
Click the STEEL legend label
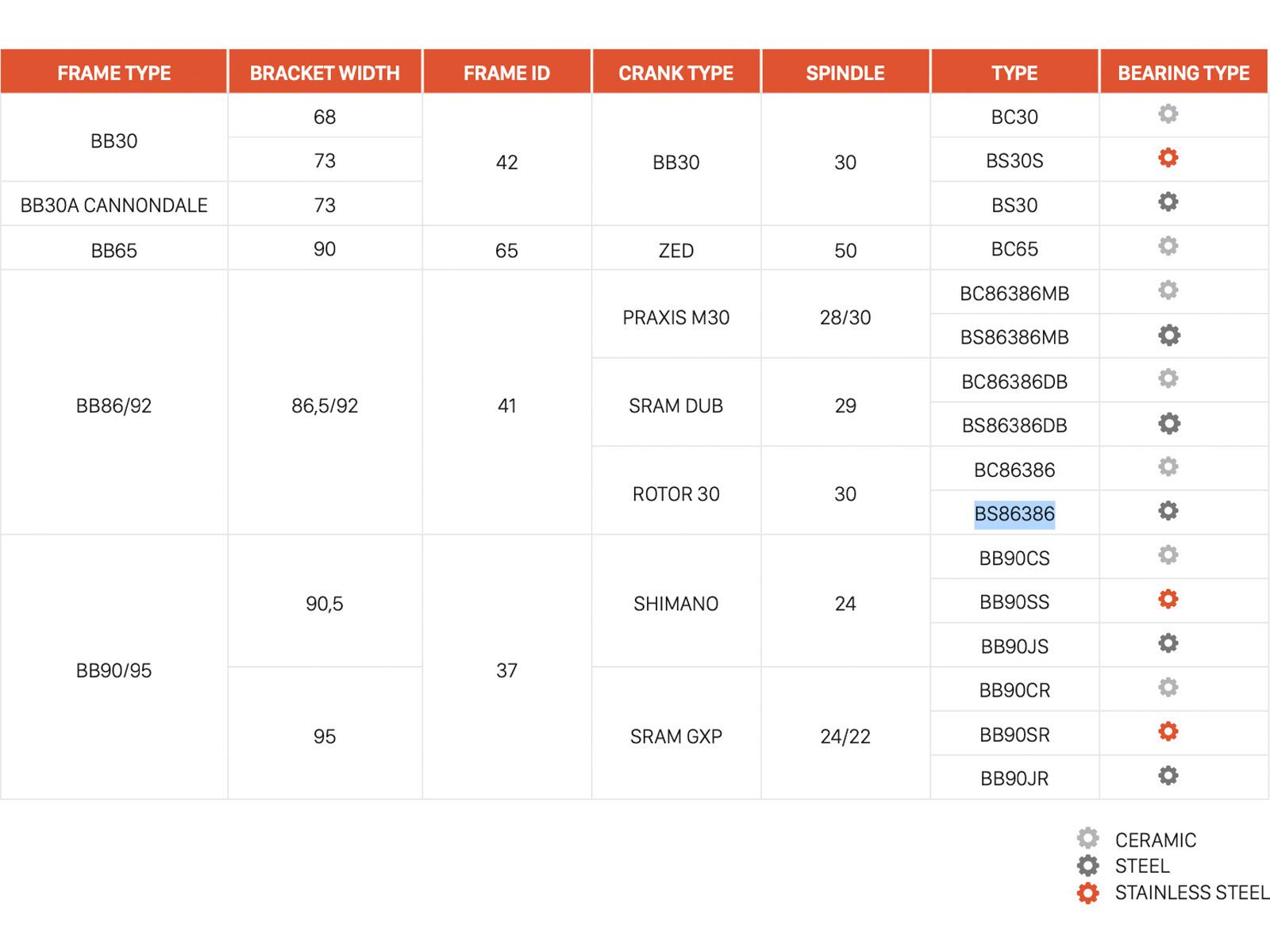click(1142, 866)
